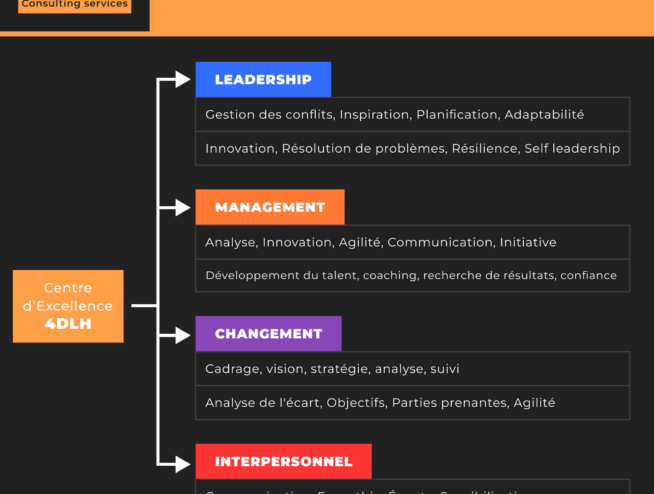Image resolution: width=654 pixels, height=494 pixels.
Task: Click the Consulting services label
Action: click(x=75, y=5)
